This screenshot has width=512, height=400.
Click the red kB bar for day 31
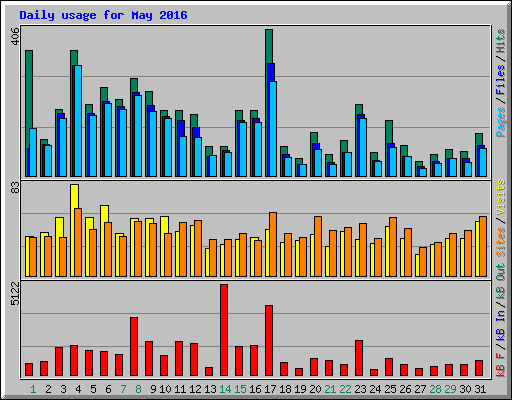pyautogui.click(x=479, y=368)
